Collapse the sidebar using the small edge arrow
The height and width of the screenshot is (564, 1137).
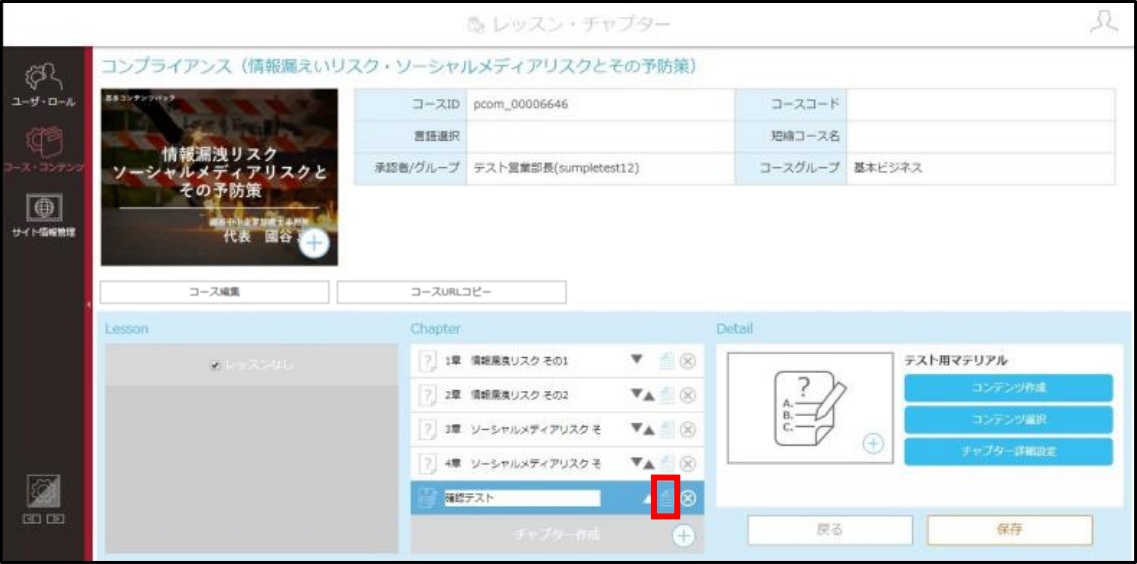pos(88,305)
